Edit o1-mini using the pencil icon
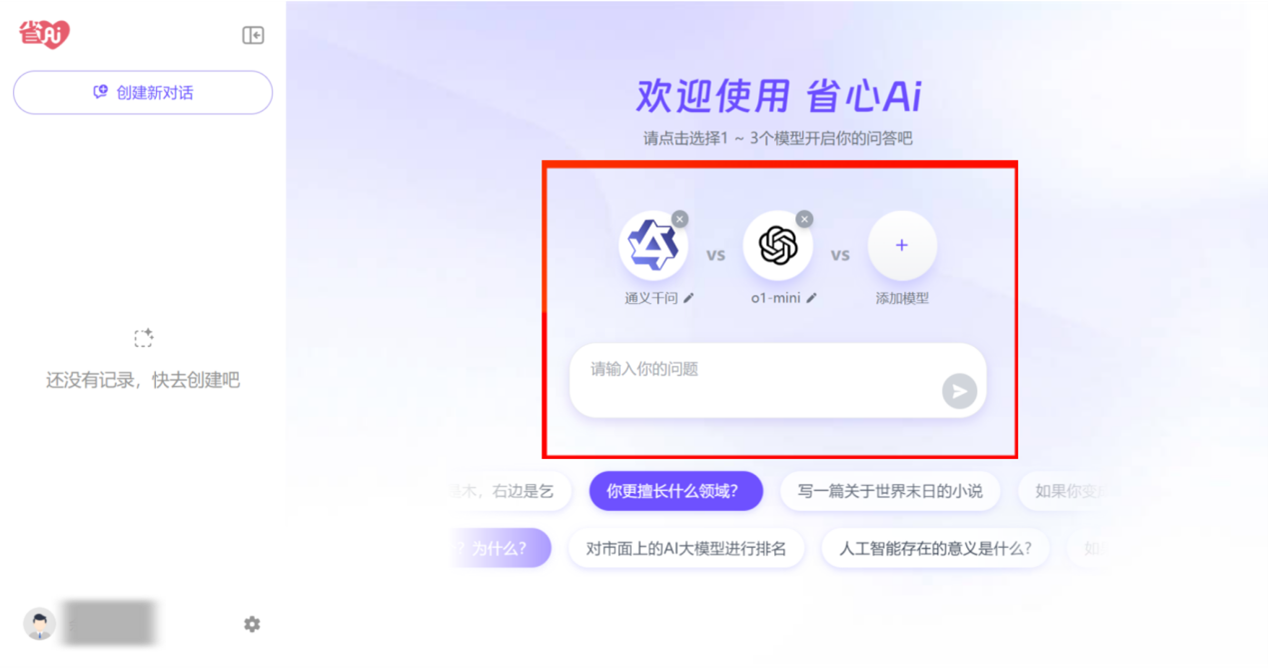The width and height of the screenshot is (1268, 668). 812,298
